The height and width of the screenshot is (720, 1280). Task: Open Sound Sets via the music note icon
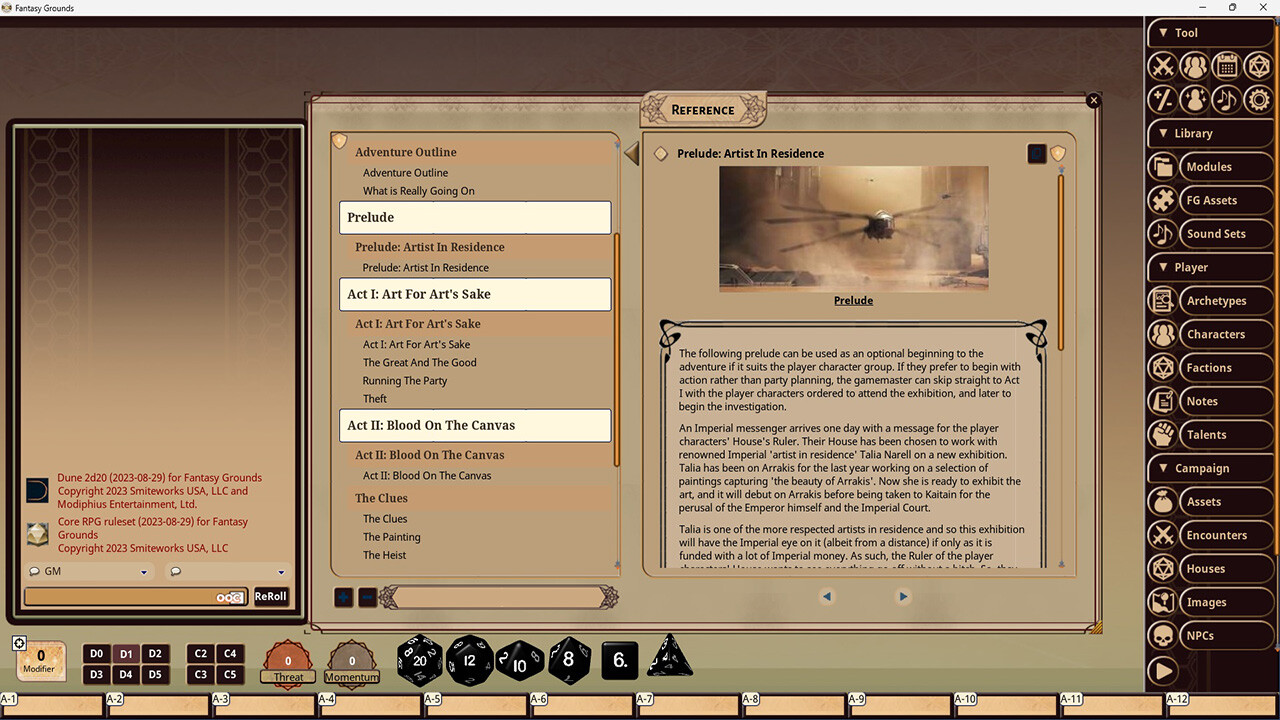tap(1162, 233)
